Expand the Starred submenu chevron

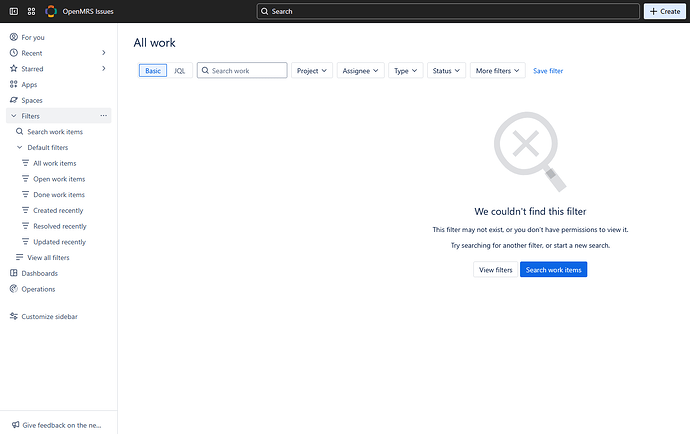point(104,69)
